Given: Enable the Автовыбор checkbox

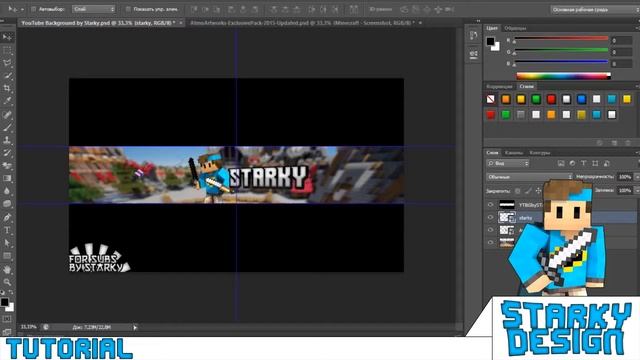Looking at the screenshot, I should pyautogui.click(x=33, y=9).
